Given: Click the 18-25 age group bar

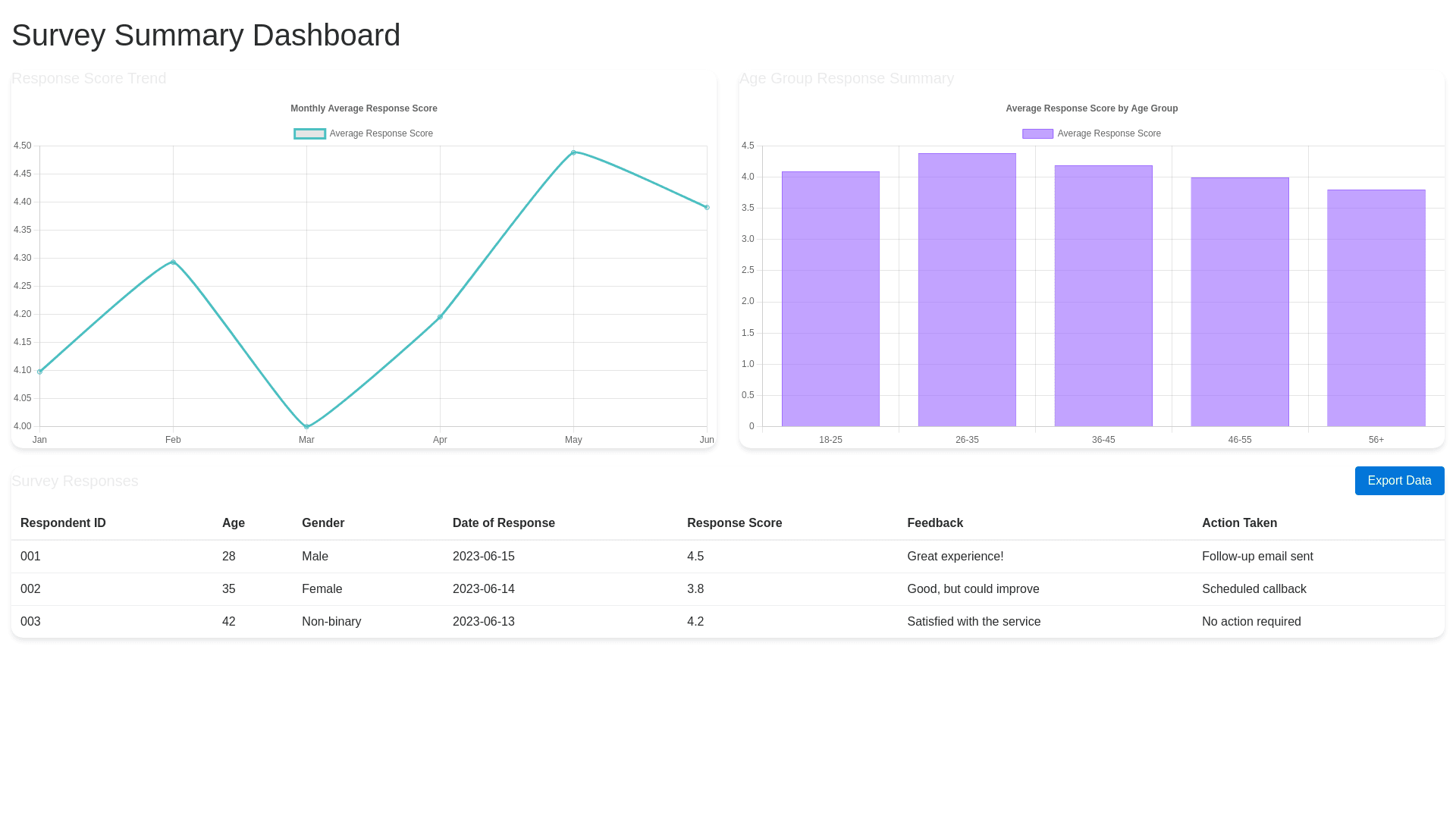Looking at the screenshot, I should [x=830, y=299].
